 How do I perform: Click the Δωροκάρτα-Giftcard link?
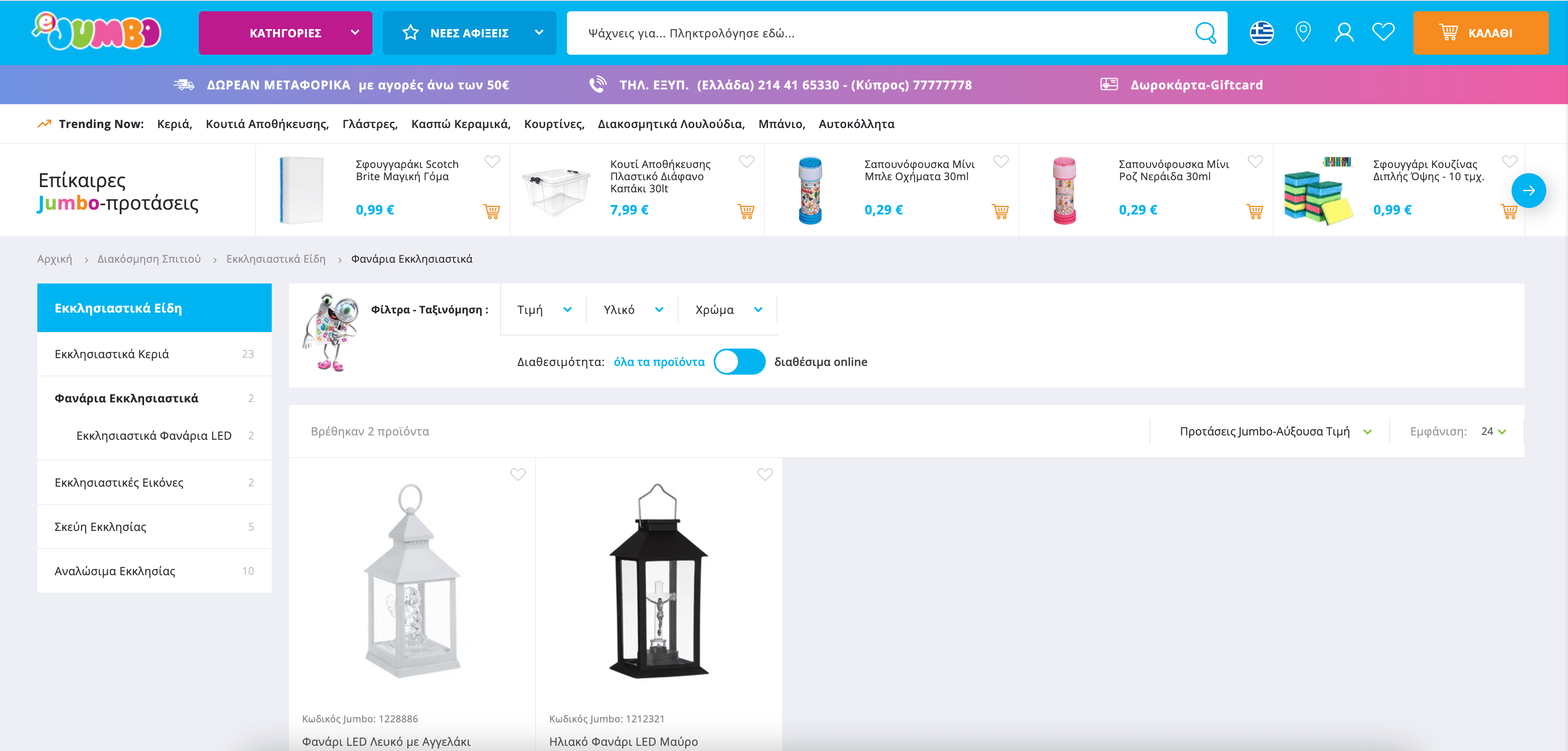1196,85
